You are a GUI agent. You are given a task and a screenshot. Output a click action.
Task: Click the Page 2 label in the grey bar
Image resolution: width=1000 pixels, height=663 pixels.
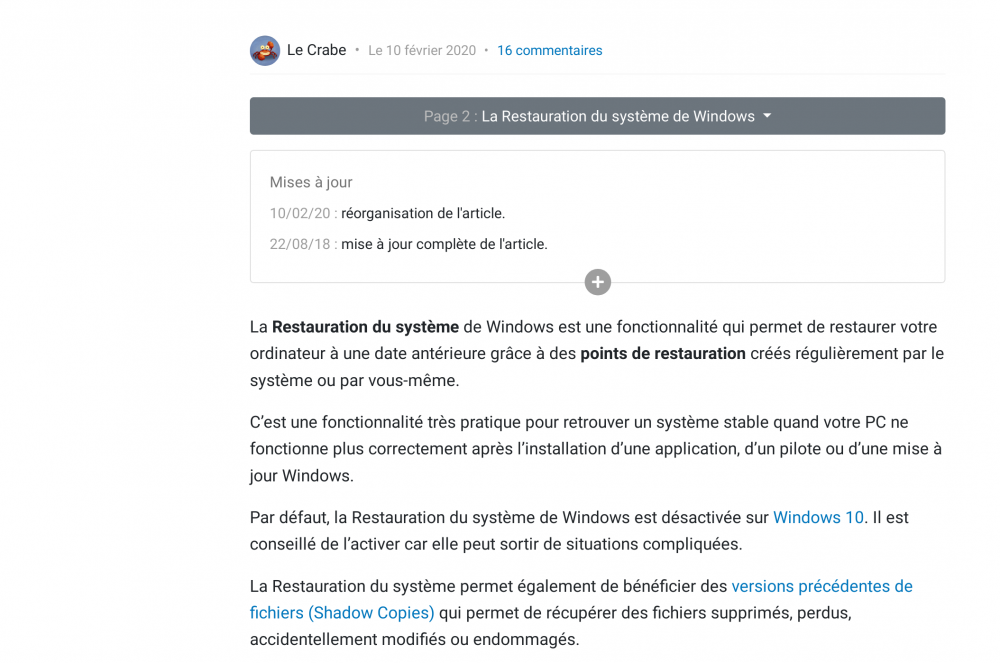(x=449, y=116)
